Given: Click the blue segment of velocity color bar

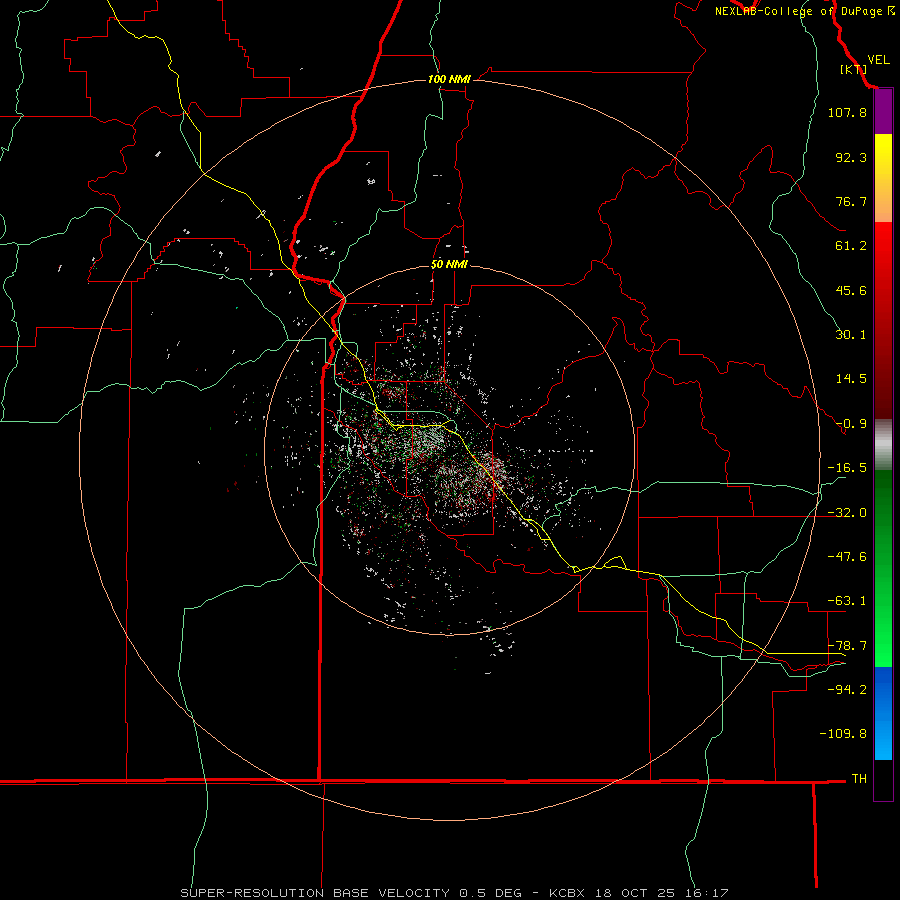Looking at the screenshot, I should pos(883,713).
